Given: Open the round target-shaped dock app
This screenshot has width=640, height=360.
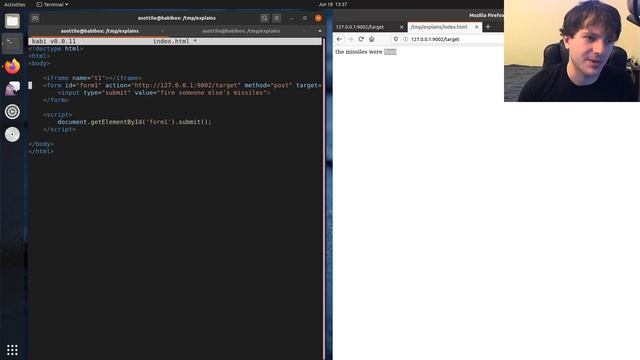Looking at the screenshot, I should coord(12,111).
